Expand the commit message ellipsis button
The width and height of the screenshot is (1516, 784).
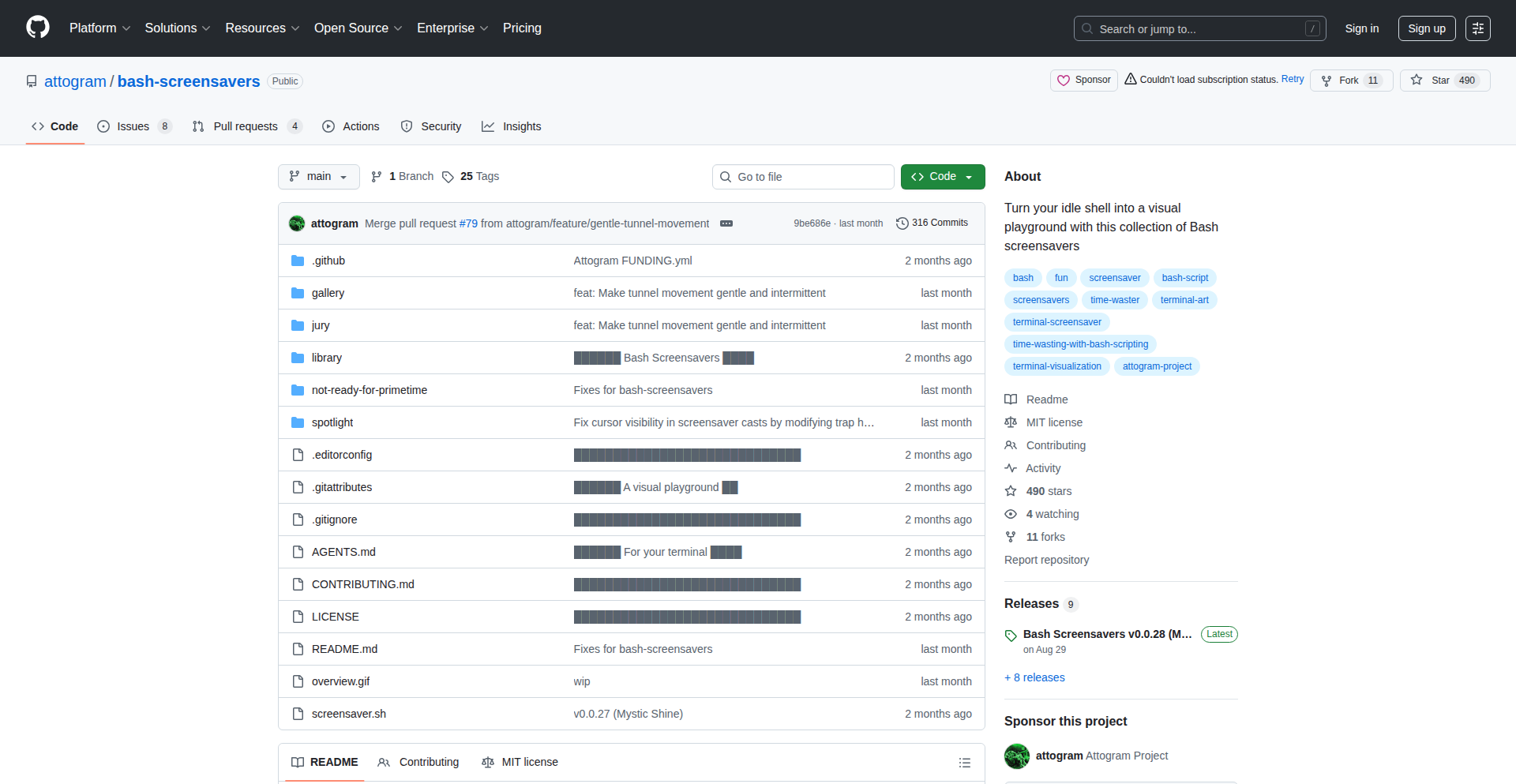(726, 223)
